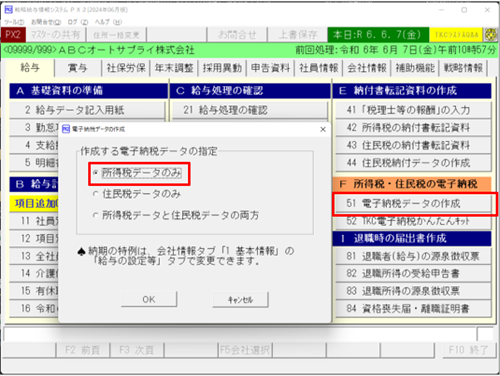Click menu item 16 令和 in the left column
This screenshot has width=500, height=376.
coord(34,309)
